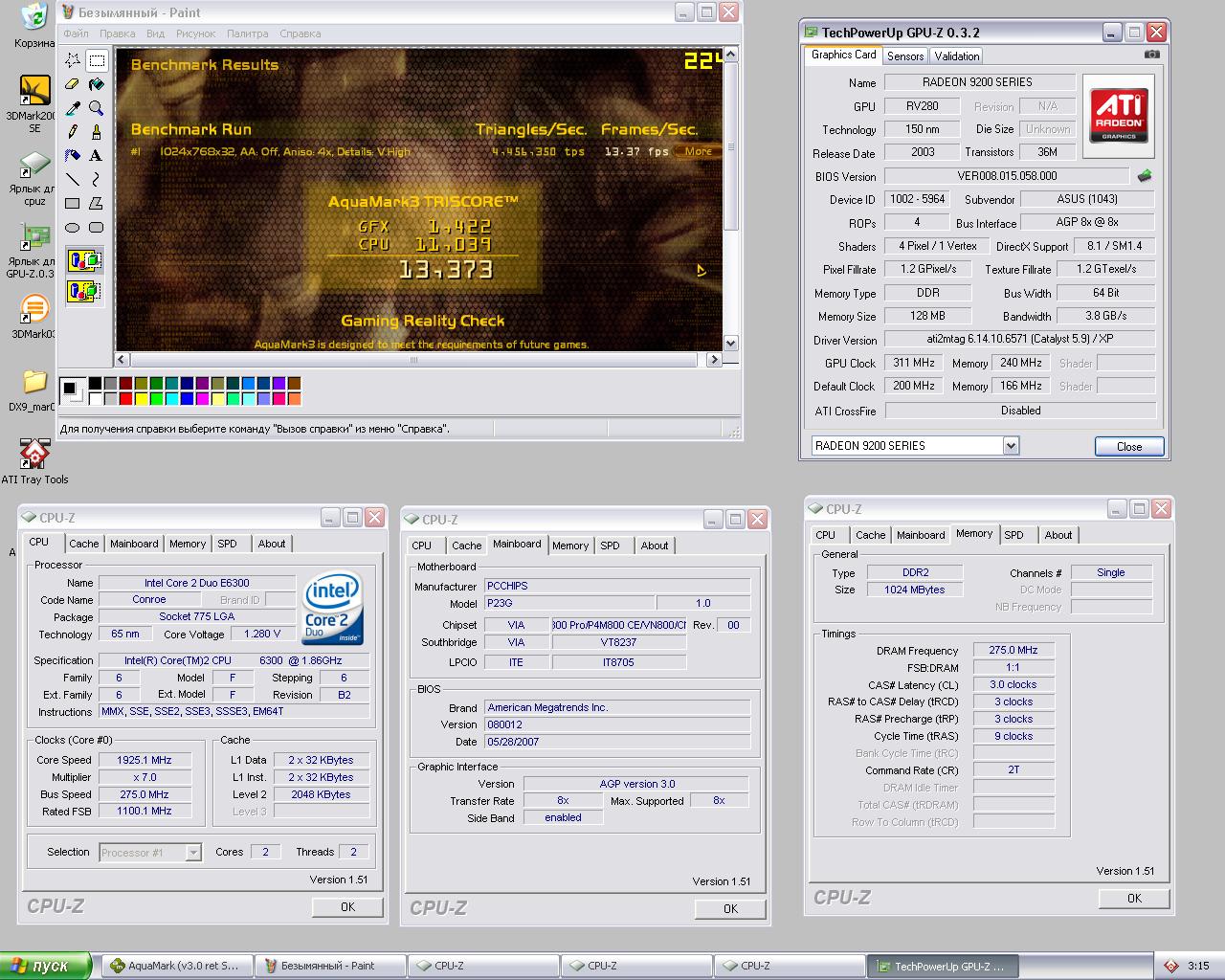This screenshot has height=980, width=1225.
Task: Pick the yellow color in Paint palette
Action: tap(141, 398)
